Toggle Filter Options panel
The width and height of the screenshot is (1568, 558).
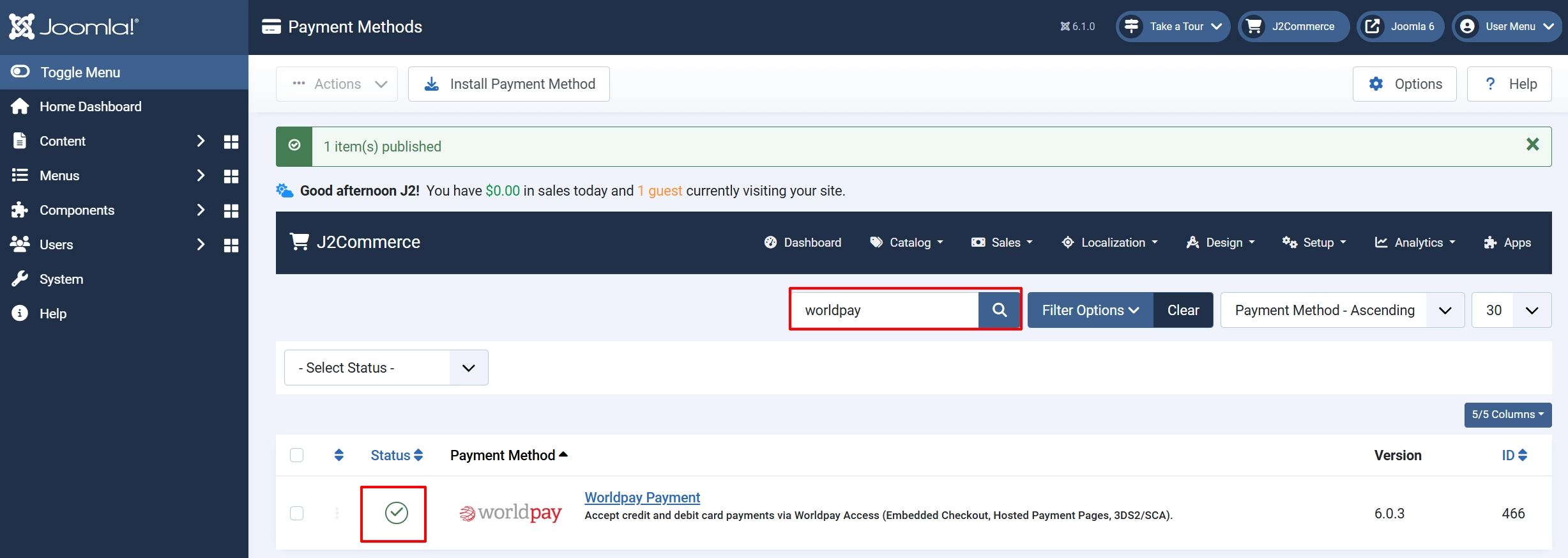coord(1090,310)
